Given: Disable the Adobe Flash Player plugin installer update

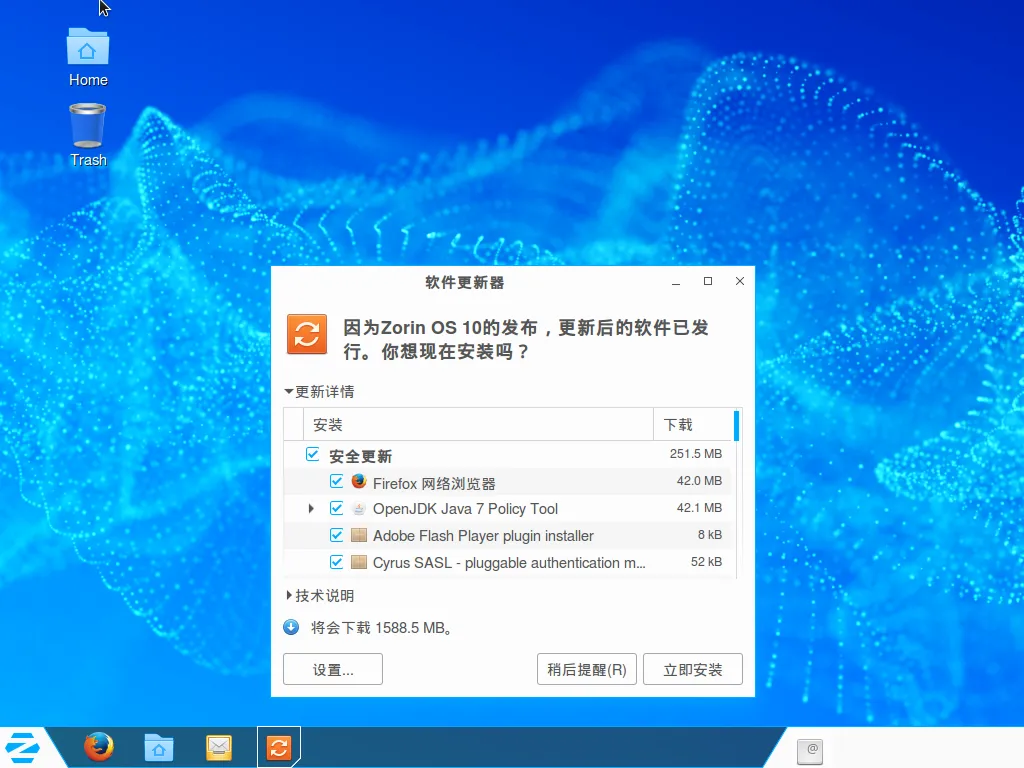Looking at the screenshot, I should pyautogui.click(x=337, y=535).
